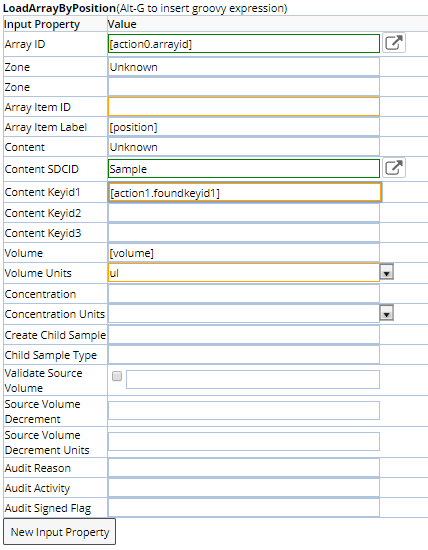Focus the Create Child Sample field
428x550 pixels.
coord(244,335)
